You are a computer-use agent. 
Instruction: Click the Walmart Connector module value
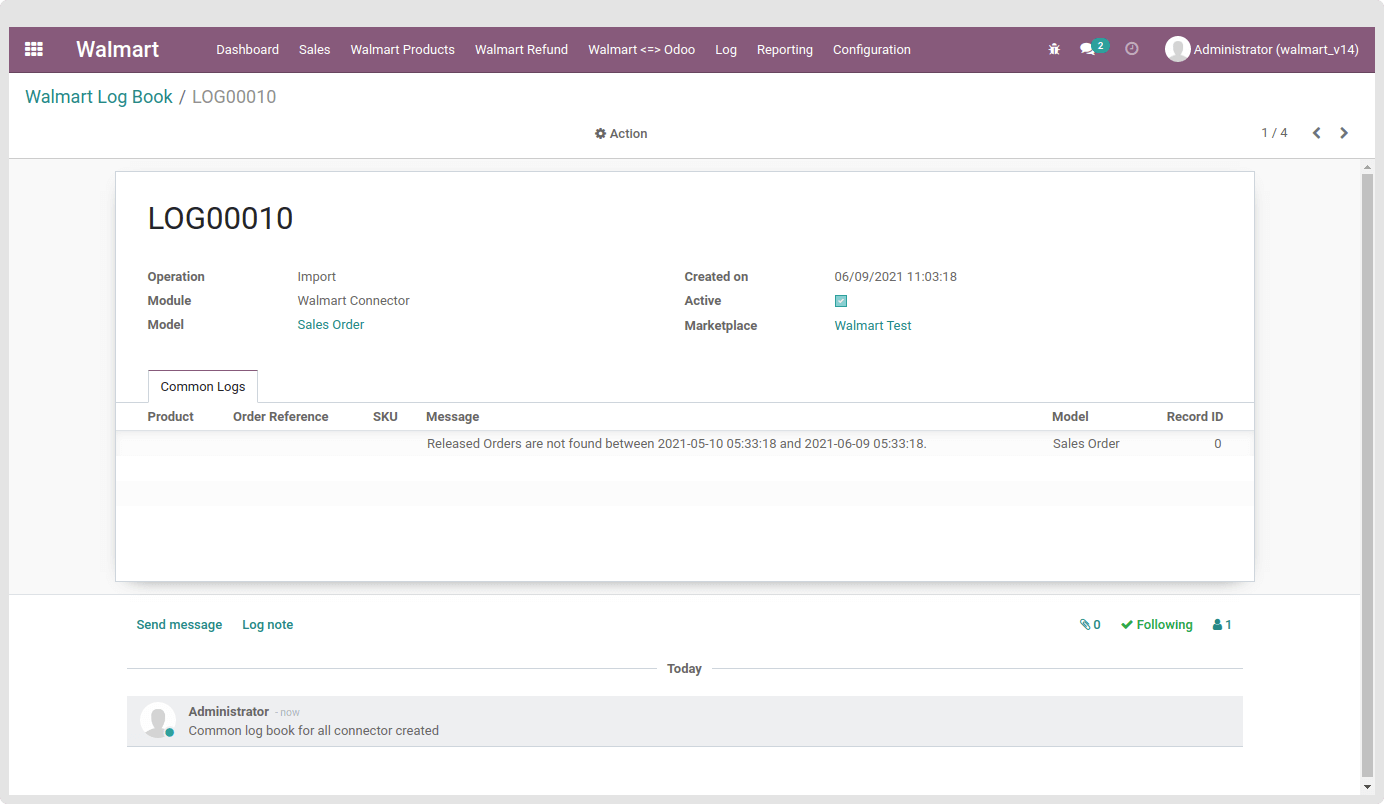coord(354,301)
